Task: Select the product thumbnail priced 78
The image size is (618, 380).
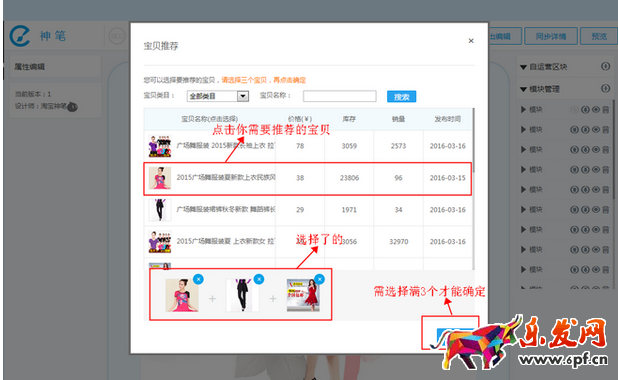Action: [x=160, y=146]
